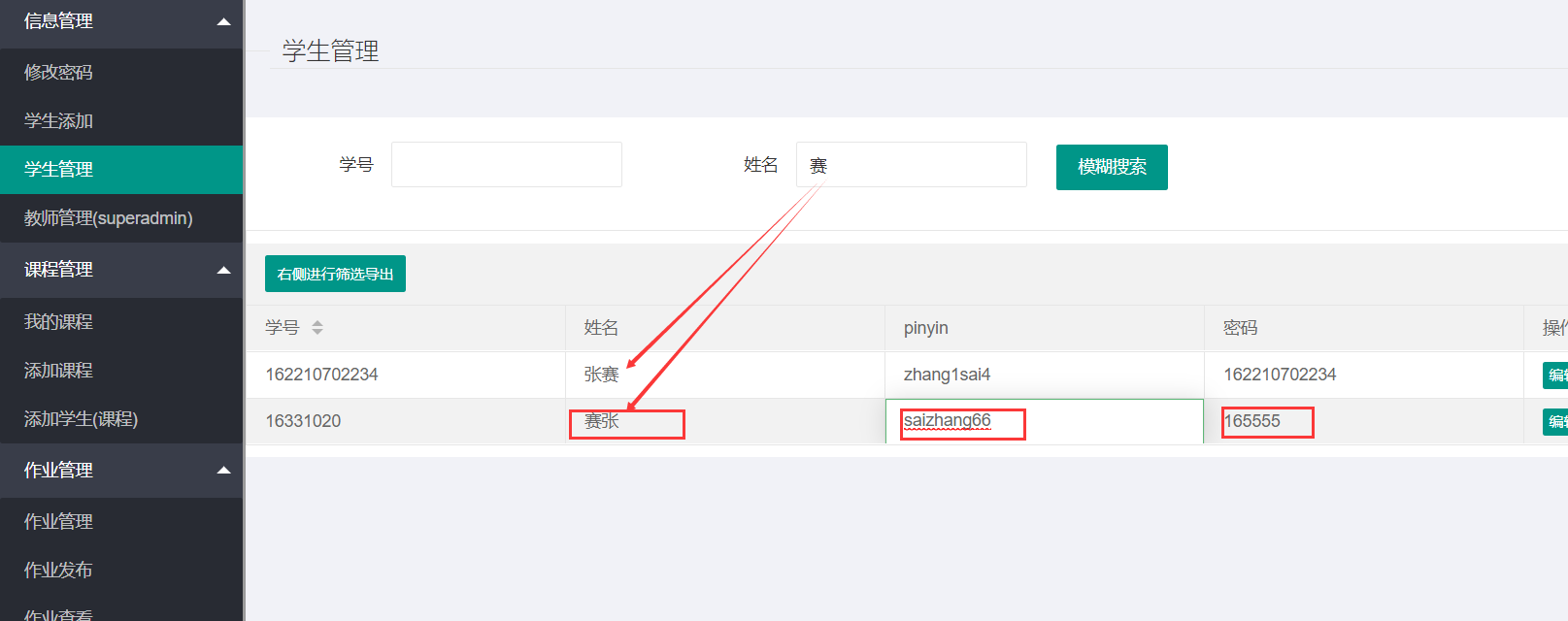Click the 模糊搜索 button
This screenshot has width=1568, height=621.
pyautogui.click(x=1112, y=167)
